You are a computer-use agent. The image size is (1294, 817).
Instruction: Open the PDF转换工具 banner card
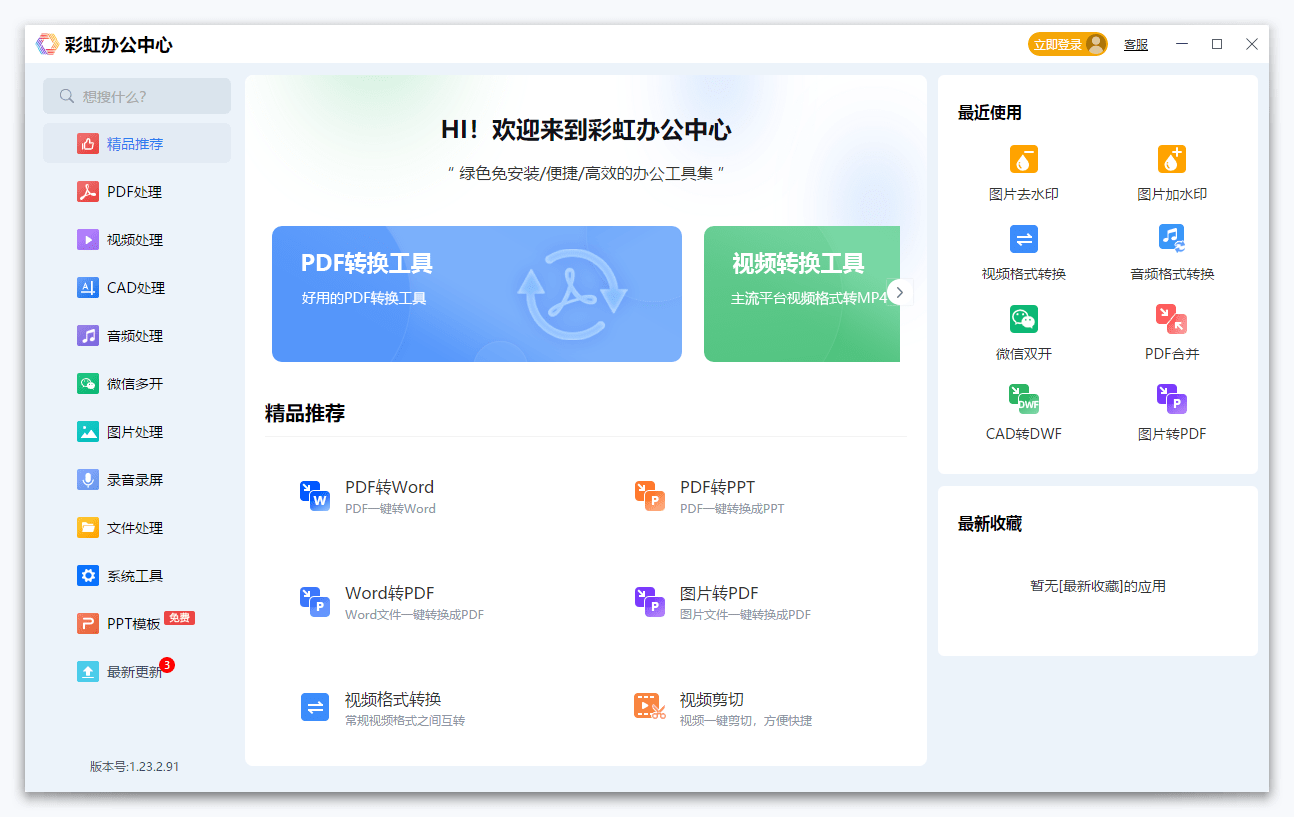click(x=477, y=294)
